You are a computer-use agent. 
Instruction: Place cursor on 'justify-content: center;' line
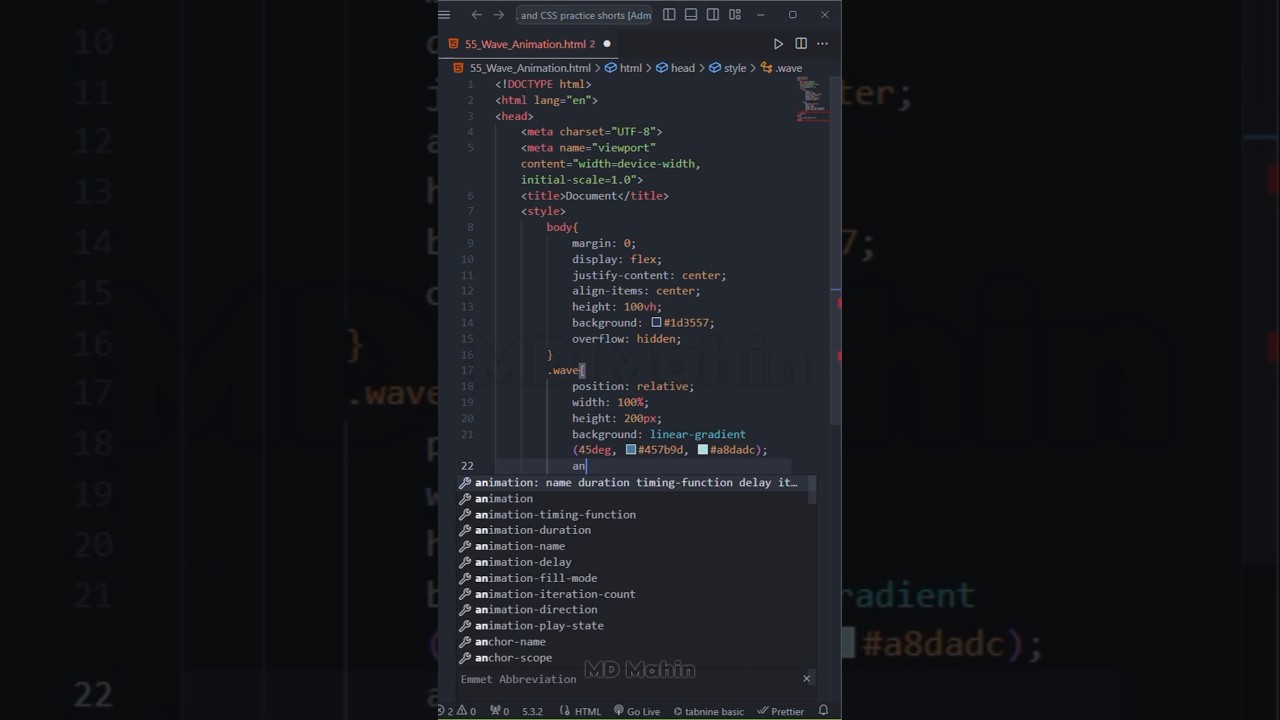(x=648, y=275)
